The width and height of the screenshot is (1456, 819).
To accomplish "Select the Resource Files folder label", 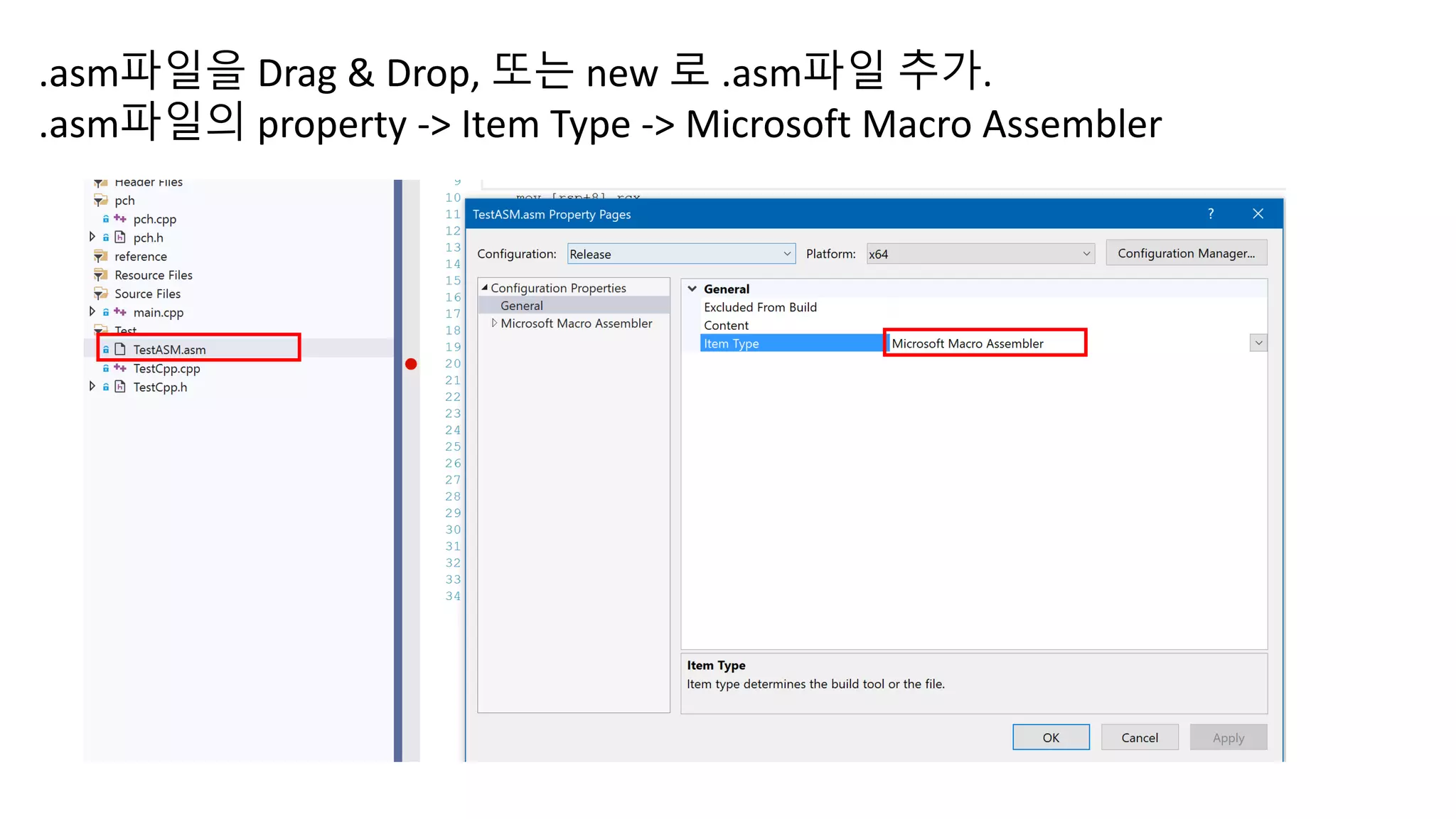I will click(154, 275).
